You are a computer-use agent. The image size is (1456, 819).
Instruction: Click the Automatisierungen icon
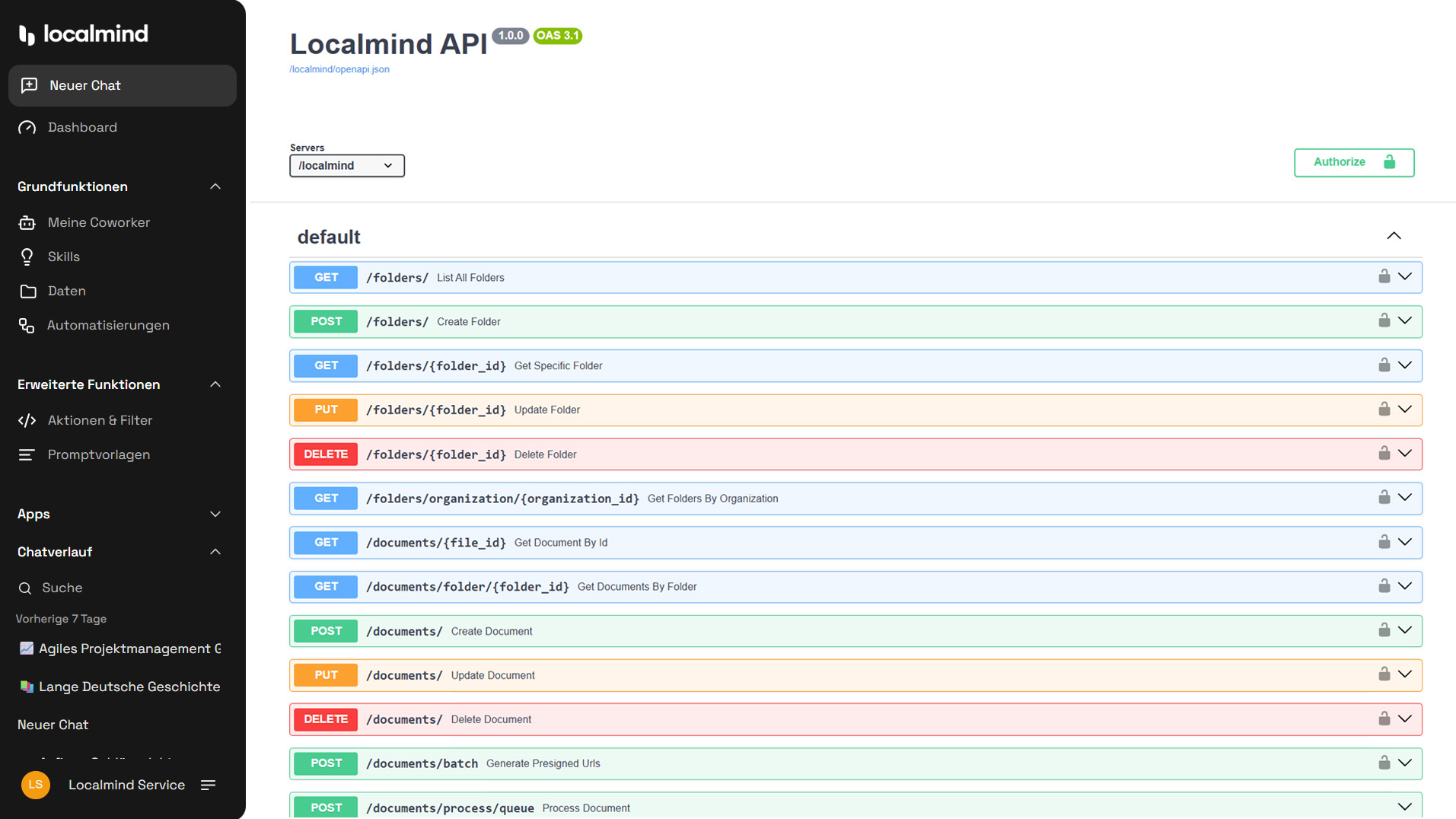pos(27,326)
